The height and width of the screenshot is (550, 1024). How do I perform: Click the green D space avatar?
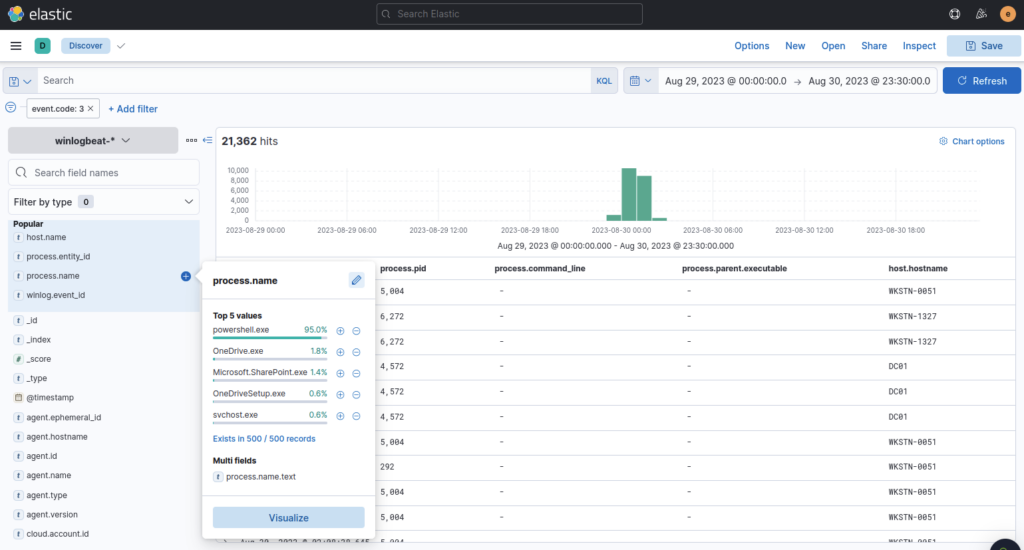(42, 46)
